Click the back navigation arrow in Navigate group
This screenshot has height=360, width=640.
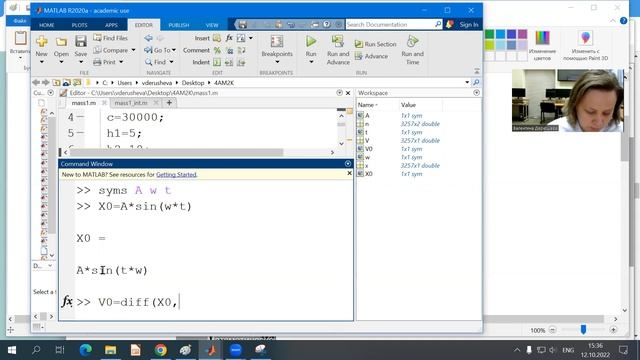tap(149, 38)
